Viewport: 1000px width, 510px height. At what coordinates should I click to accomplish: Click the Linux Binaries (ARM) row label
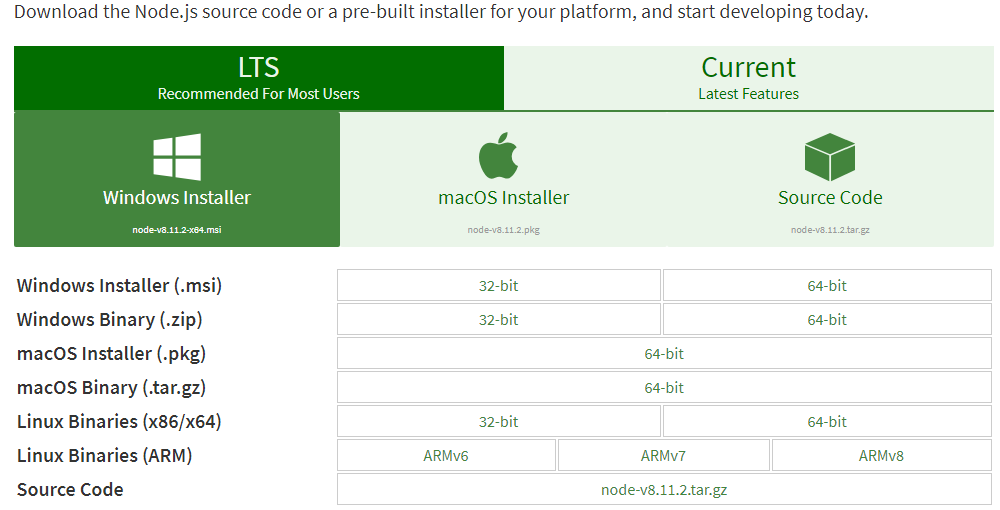(105, 455)
